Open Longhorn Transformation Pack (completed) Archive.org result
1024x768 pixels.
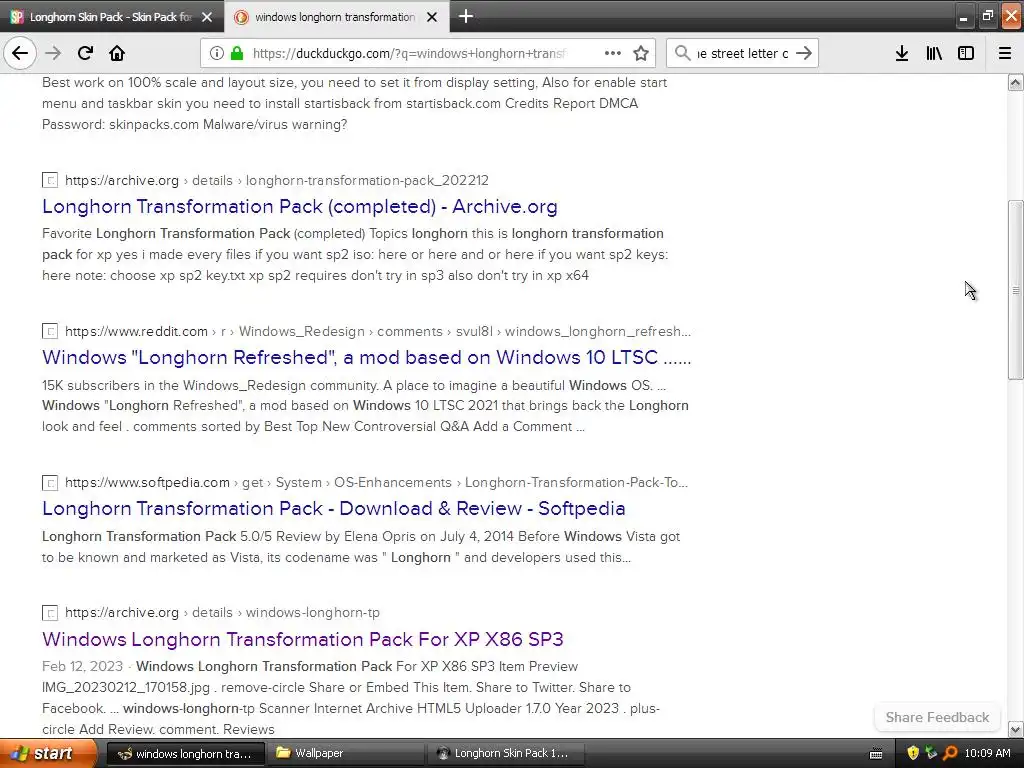(x=300, y=206)
